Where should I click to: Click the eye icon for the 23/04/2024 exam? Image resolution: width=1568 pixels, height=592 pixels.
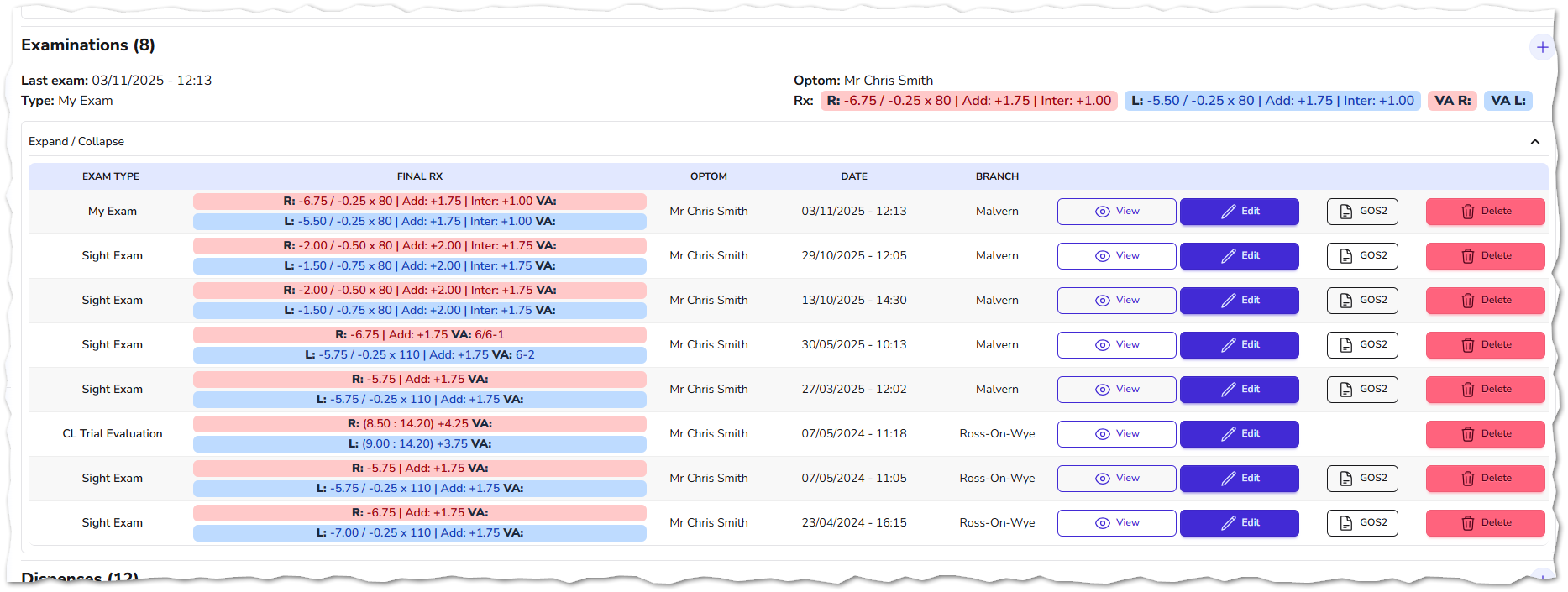(1103, 523)
